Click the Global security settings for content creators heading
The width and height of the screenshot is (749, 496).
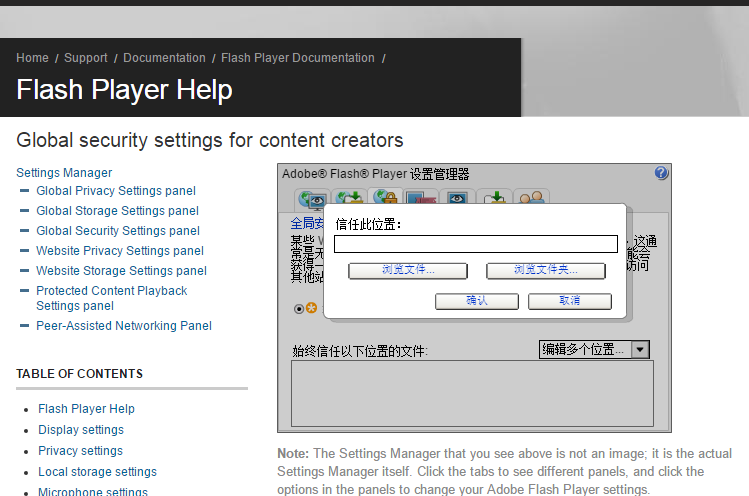pos(210,140)
